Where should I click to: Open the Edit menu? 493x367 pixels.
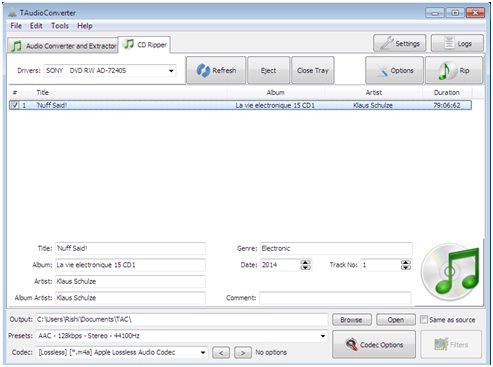click(36, 26)
